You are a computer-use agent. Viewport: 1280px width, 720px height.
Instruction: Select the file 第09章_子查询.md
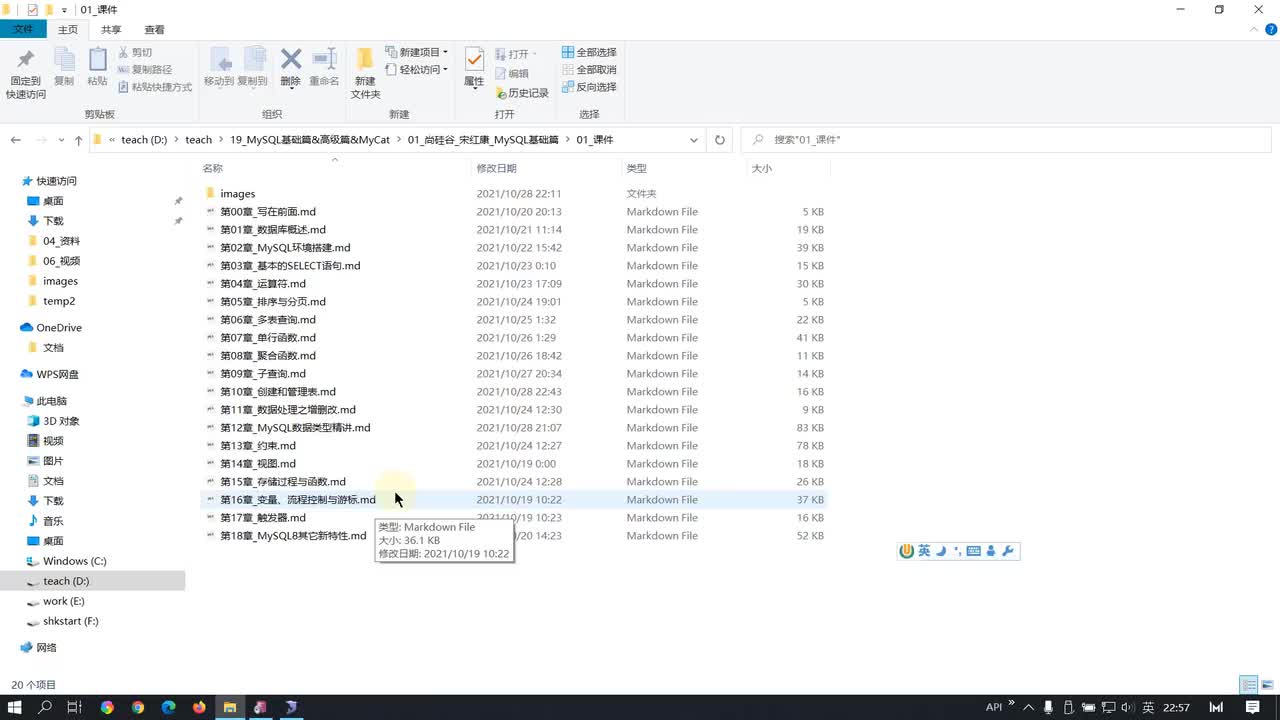tap(263, 374)
